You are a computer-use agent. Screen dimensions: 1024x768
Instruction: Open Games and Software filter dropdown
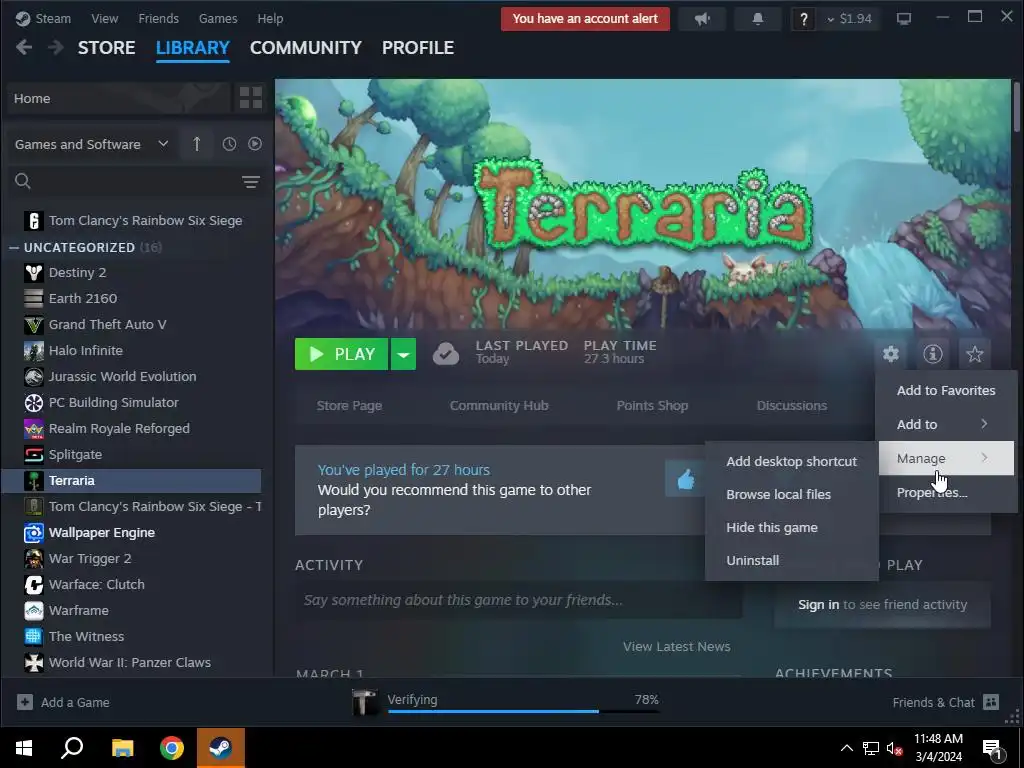pyautogui.click(x=91, y=144)
